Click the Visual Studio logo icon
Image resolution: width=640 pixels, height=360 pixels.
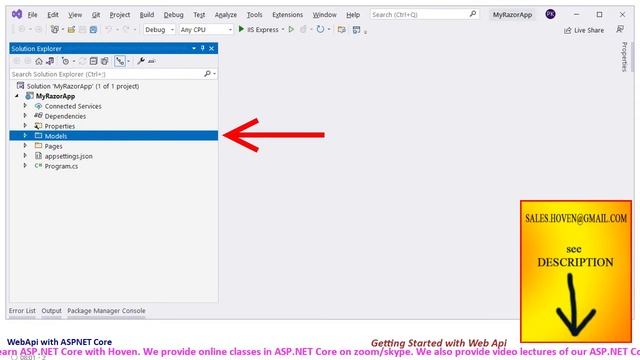click(x=17, y=14)
